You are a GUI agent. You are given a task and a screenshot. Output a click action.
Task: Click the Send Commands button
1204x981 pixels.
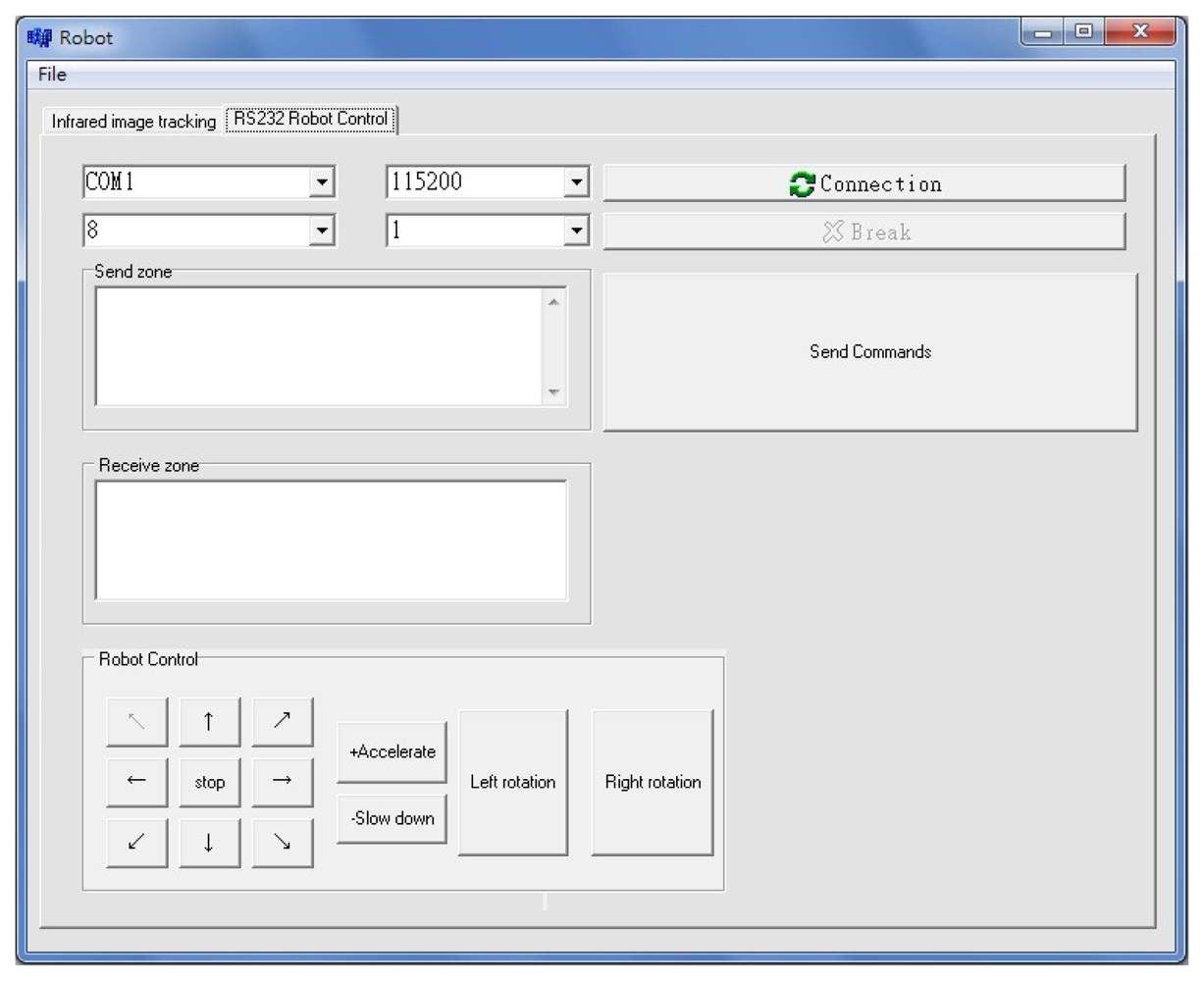click(870, 351)
